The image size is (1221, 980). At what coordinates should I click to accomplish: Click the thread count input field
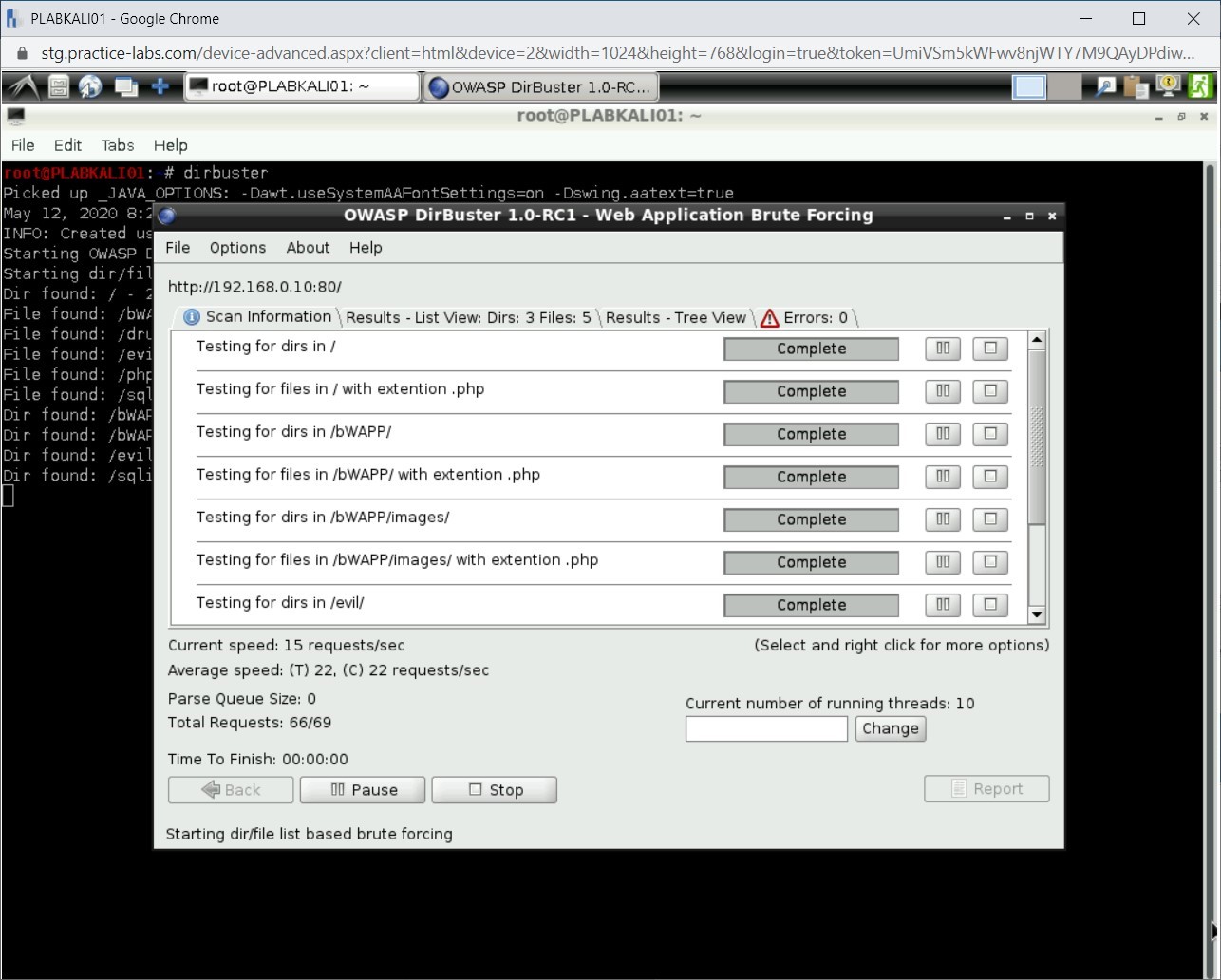tap(766, 729)
